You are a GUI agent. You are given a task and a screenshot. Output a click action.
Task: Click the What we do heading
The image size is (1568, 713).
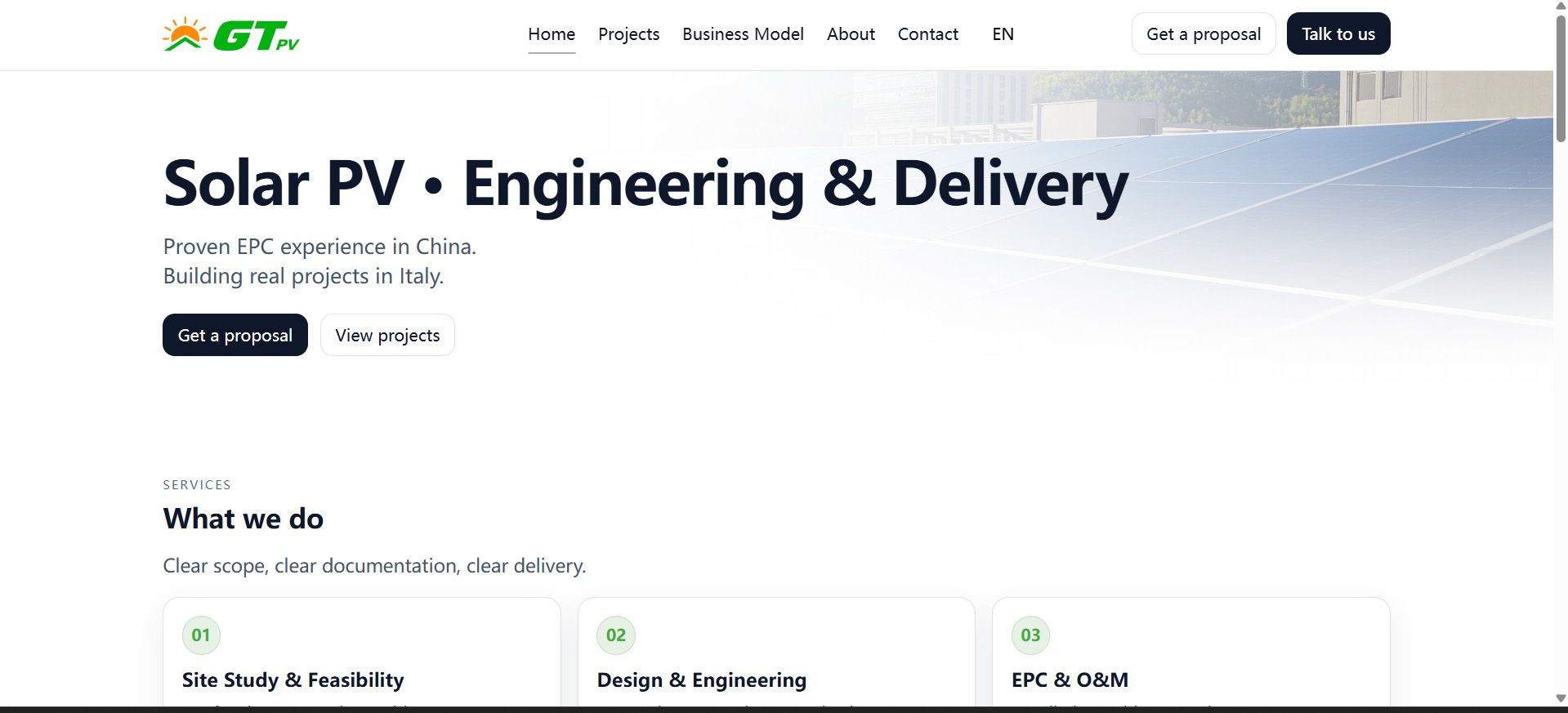pos(243,519)
